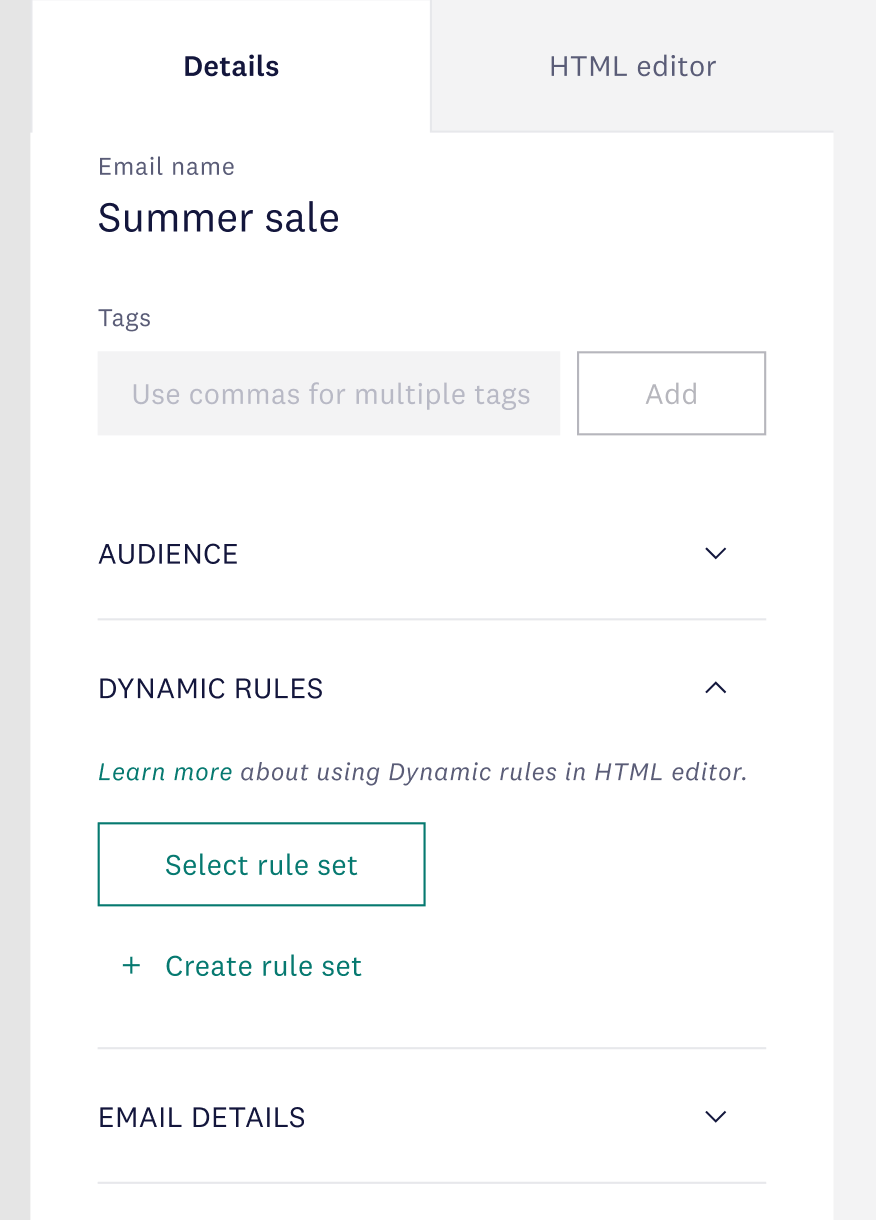The width and height of the screenshot is (876, 1220).
Task: Click the plus icon beside Create rule set
Action: 131,966
